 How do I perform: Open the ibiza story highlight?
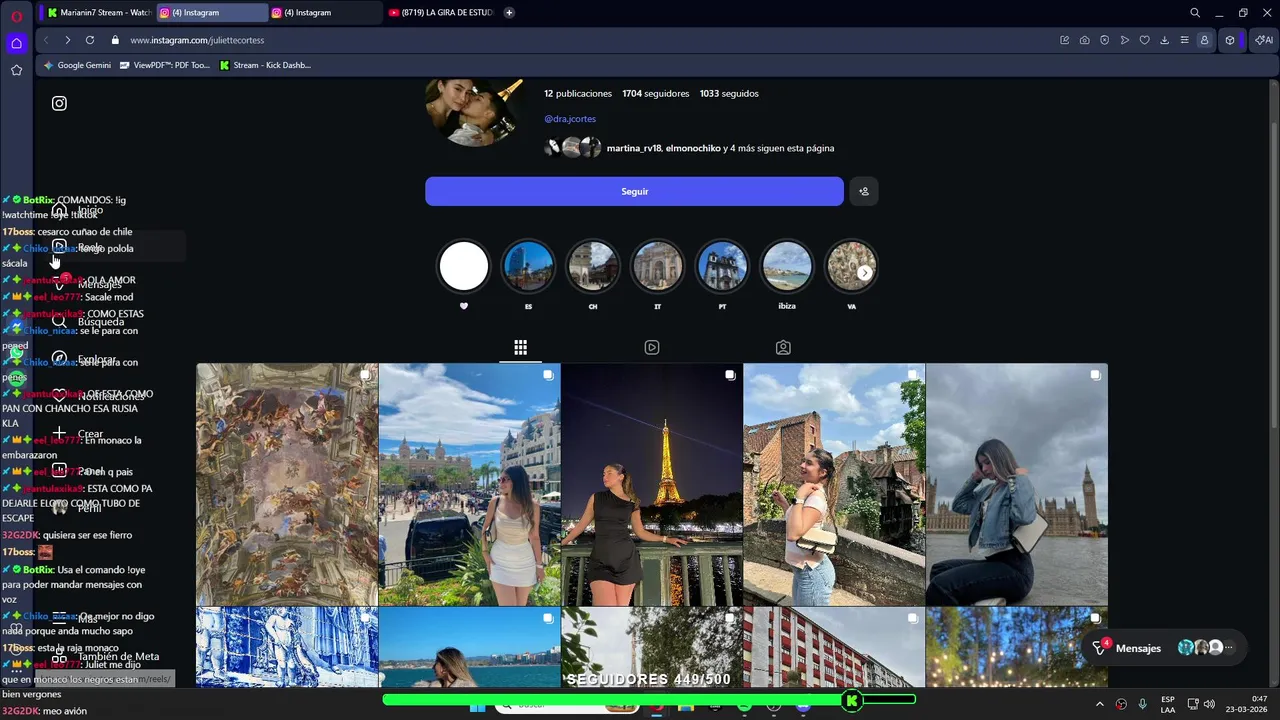[787, 267]
